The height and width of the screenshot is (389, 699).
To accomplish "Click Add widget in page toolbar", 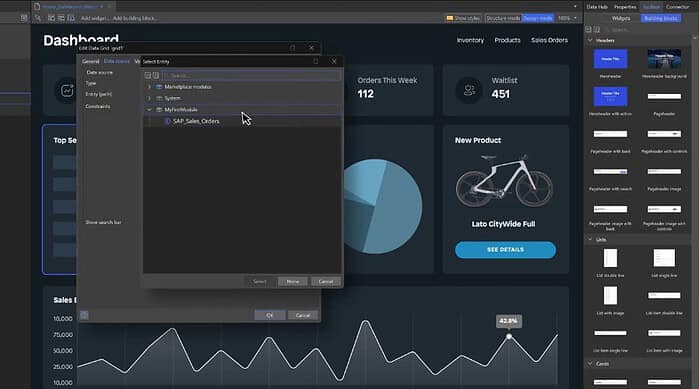I will pyautogui.click(x=95, y=18).
